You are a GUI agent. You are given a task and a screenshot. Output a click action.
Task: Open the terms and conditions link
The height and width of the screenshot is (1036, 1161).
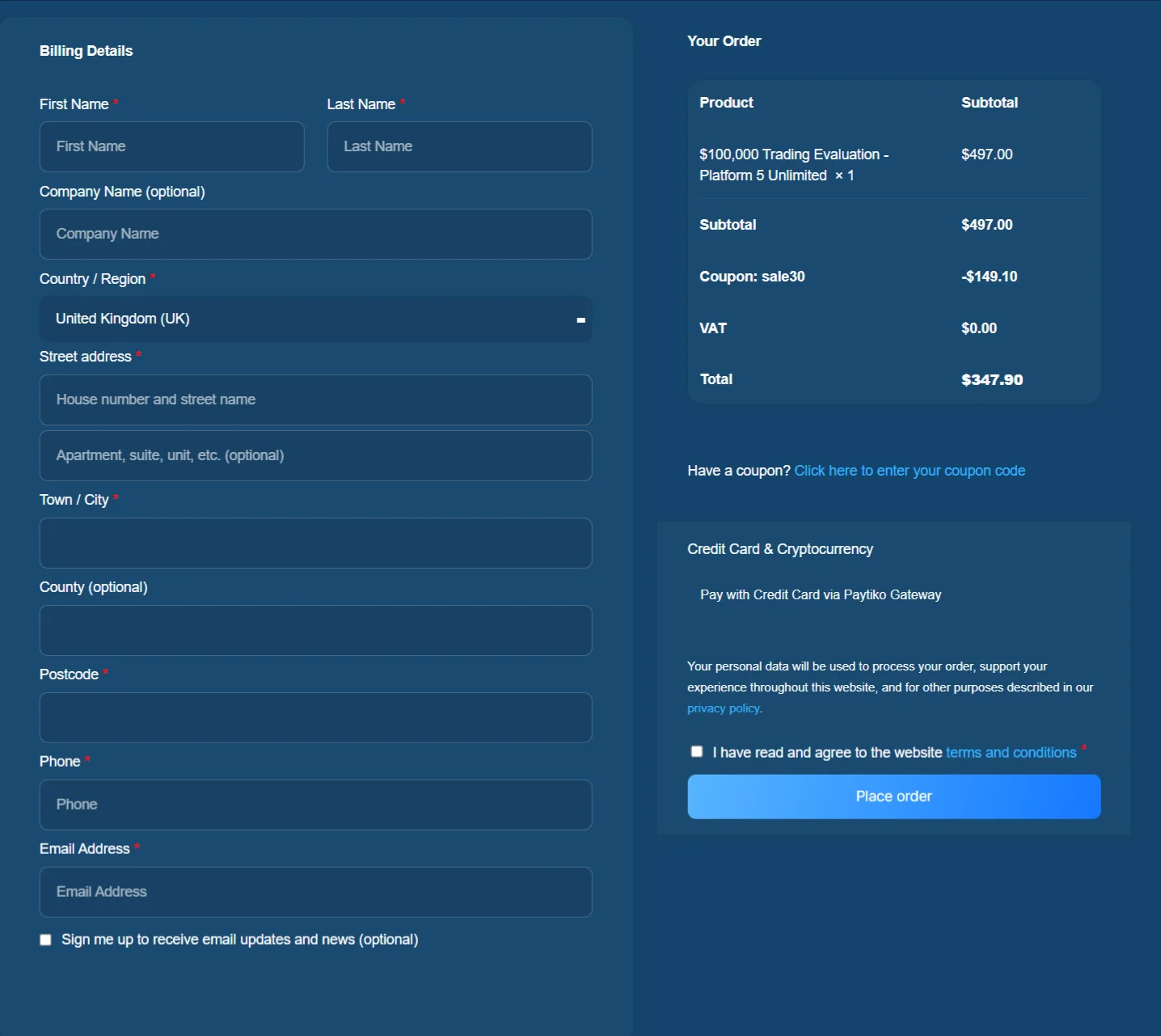1011,753
